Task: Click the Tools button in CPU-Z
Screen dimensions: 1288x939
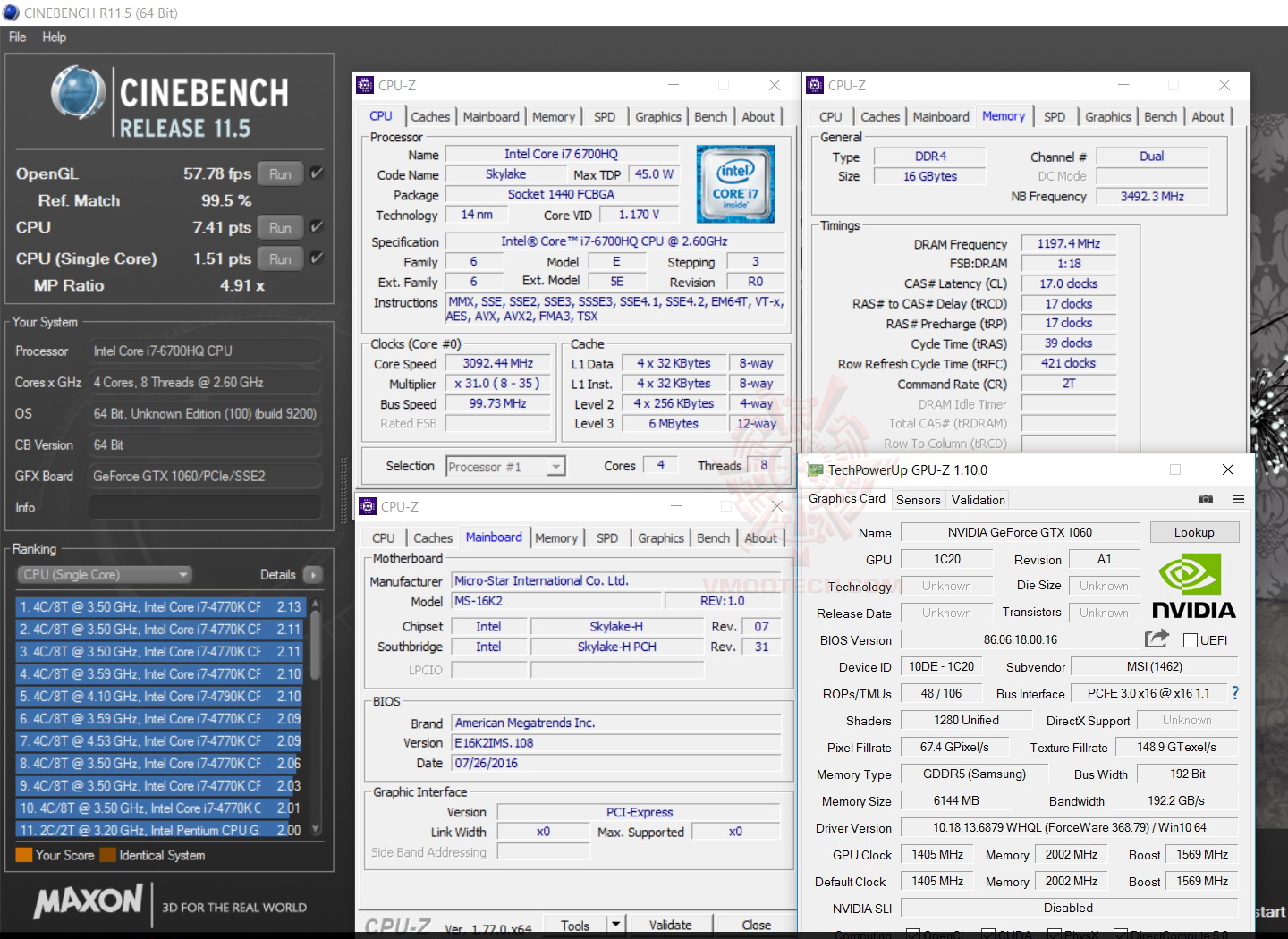Action: (x=575, y=925)
